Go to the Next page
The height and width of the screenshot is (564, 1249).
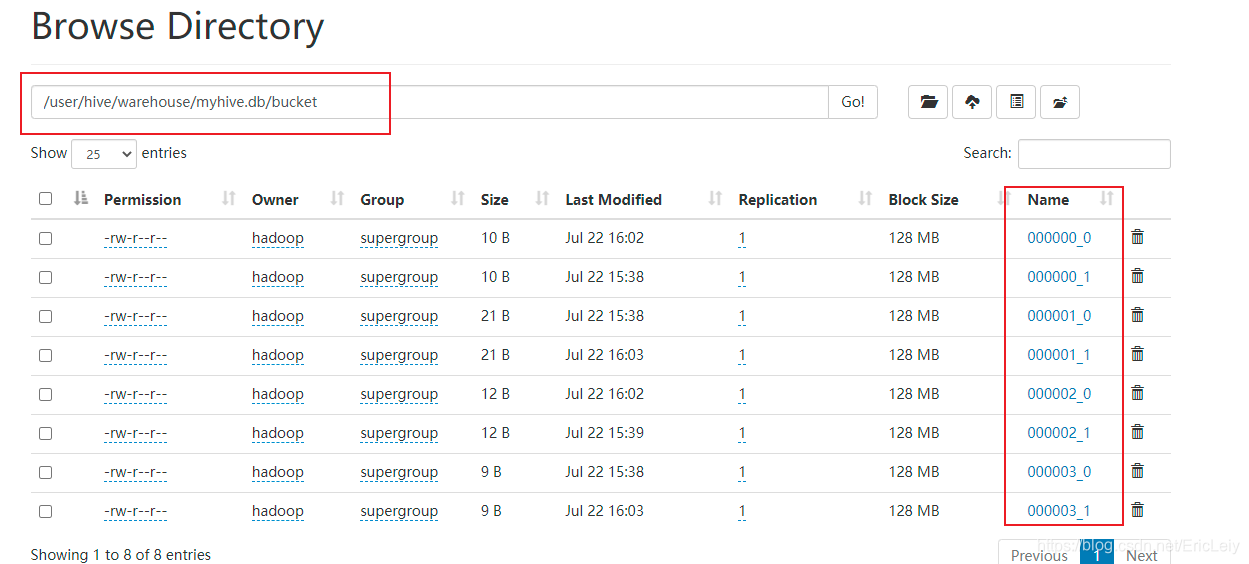[1141, 555]
